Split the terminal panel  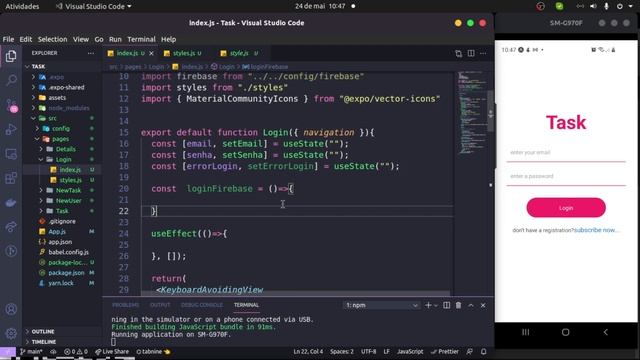tap(447, 305)
